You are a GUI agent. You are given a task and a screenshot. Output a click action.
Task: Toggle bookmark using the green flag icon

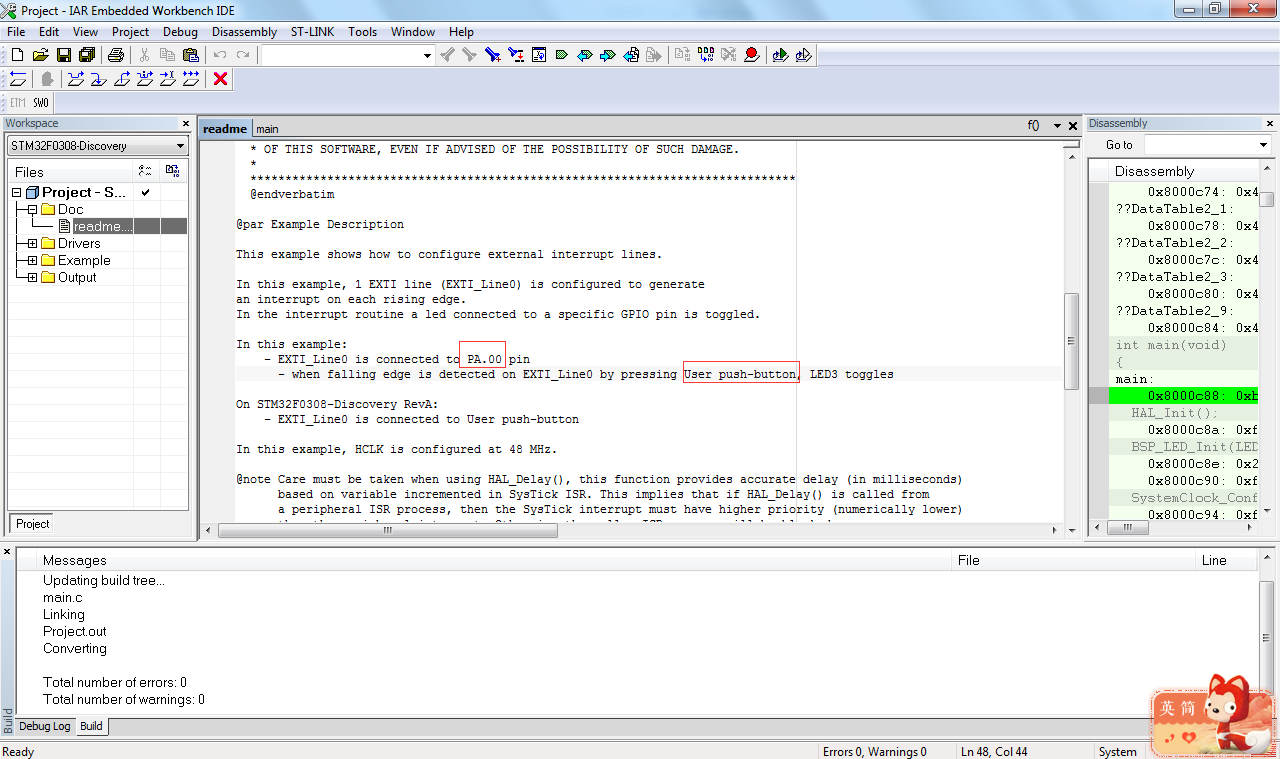click(562, 55)
